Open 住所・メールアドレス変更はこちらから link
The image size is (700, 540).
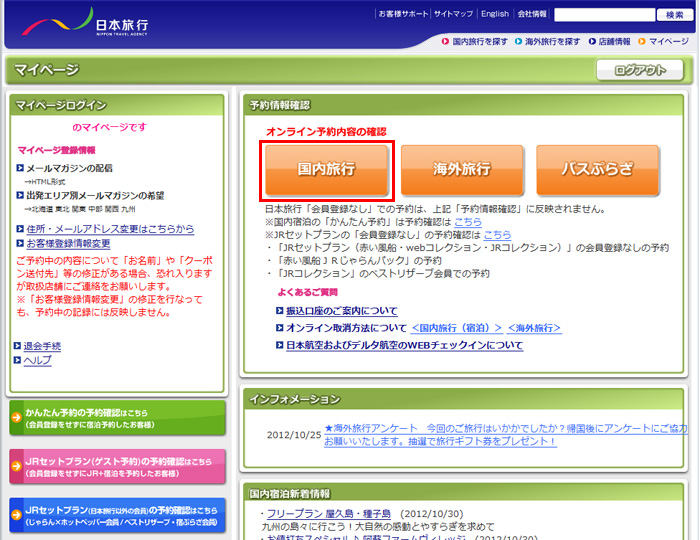pyautogui.click(x=110, y=229)
